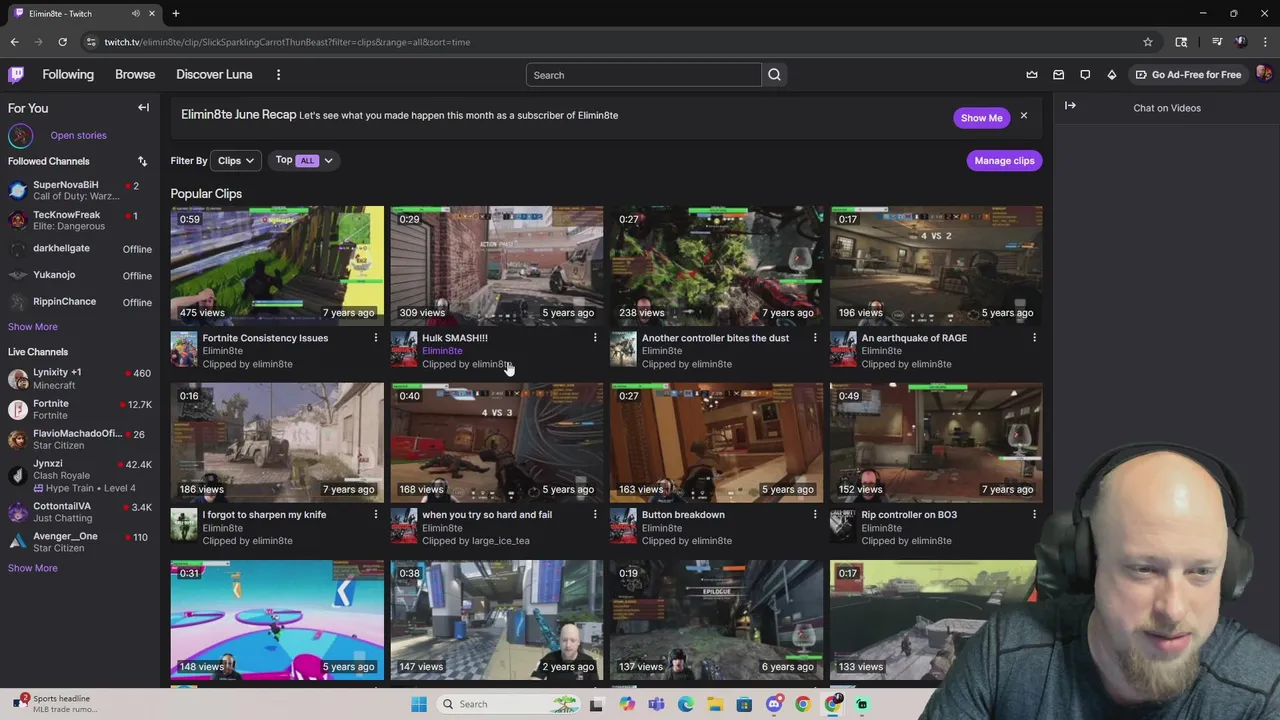
Task: Open the Twitch user avatar menu
Action: [1264, 74]
